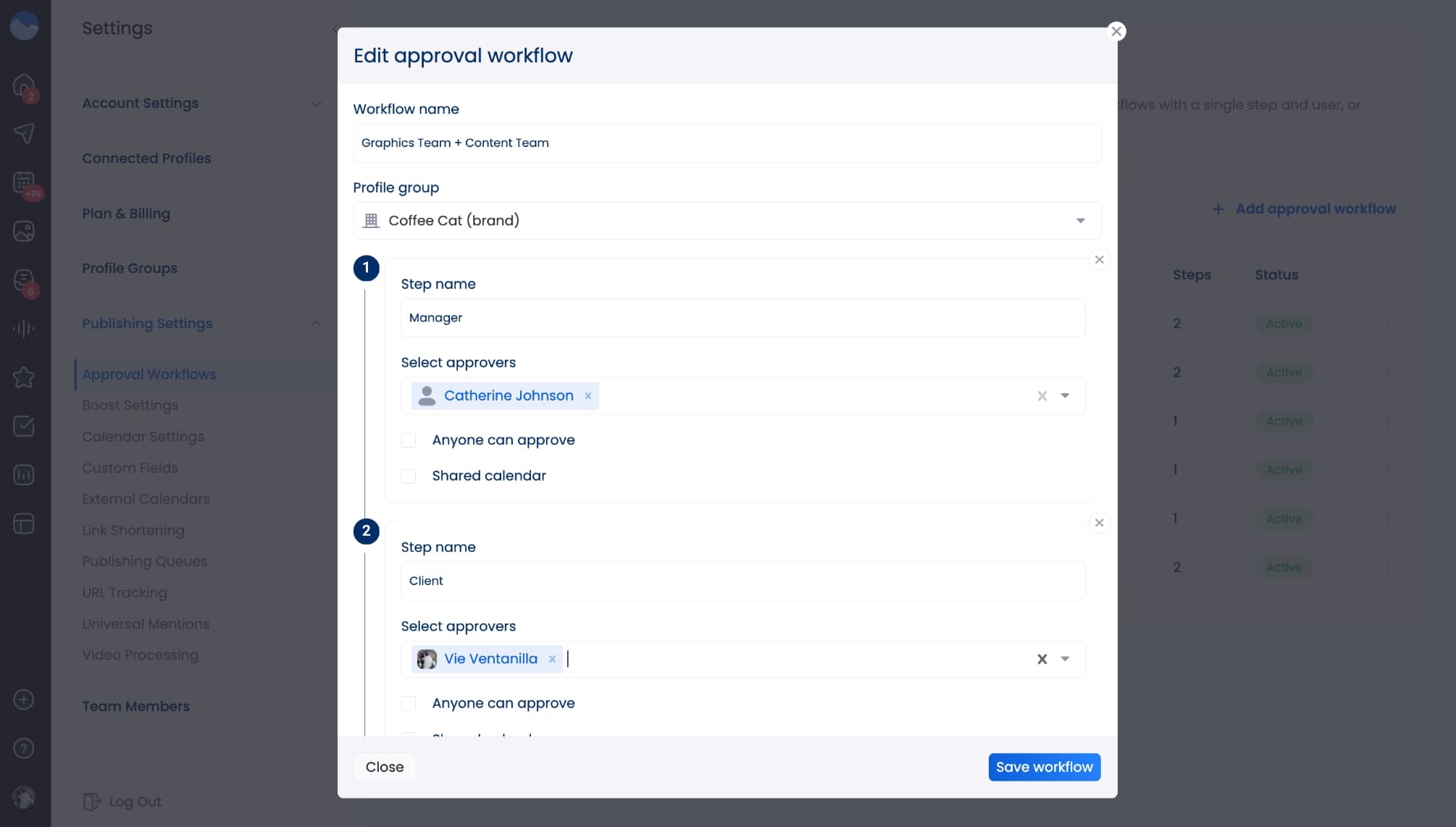Open Approval Workflows settings item
This screenshot has width=1456, height=827.
[x=149, y=374]
